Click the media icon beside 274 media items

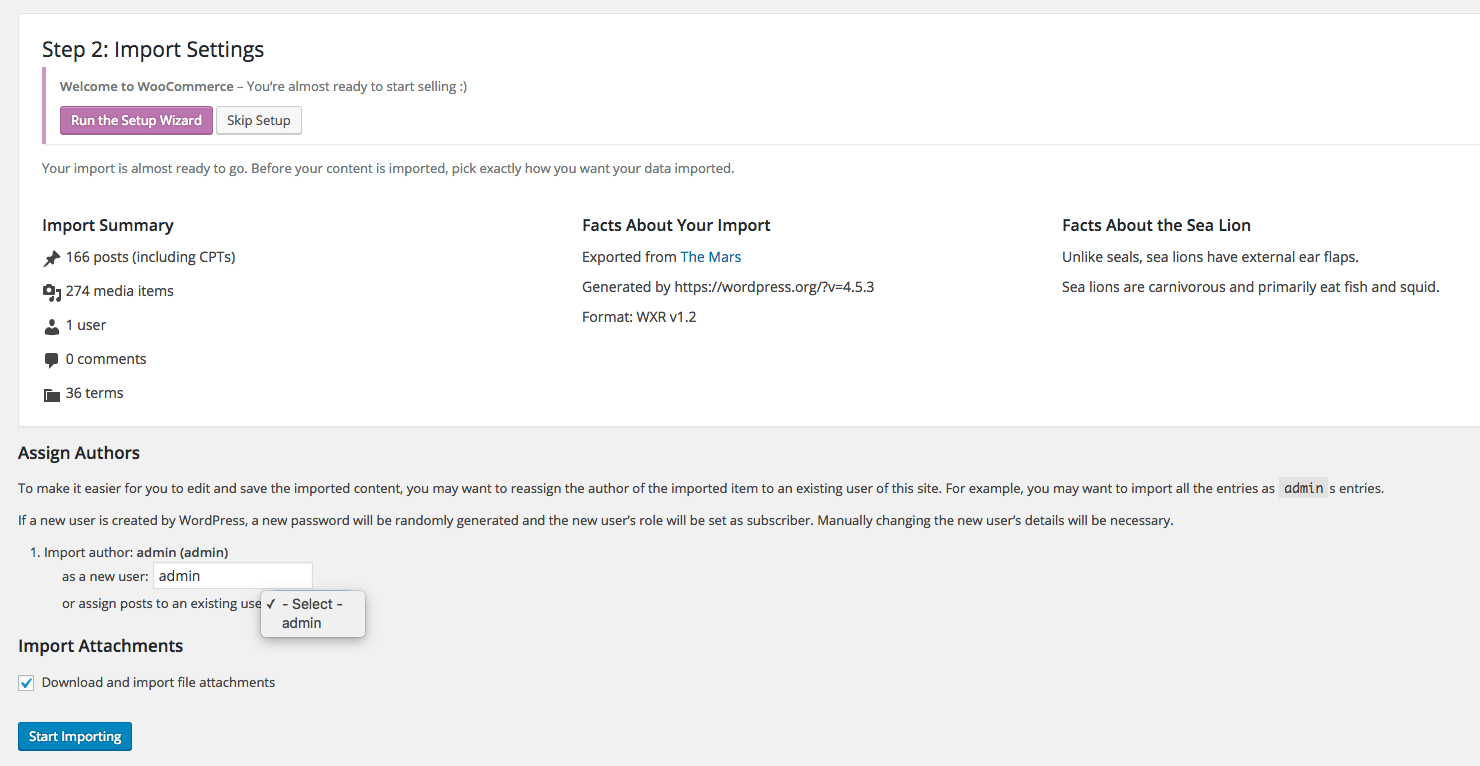52,292
